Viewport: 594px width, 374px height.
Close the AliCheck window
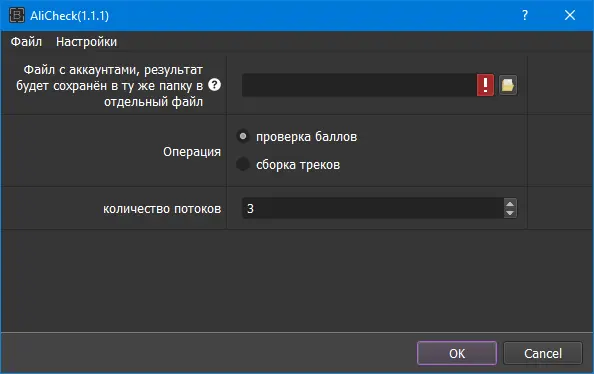coord(570,16)
